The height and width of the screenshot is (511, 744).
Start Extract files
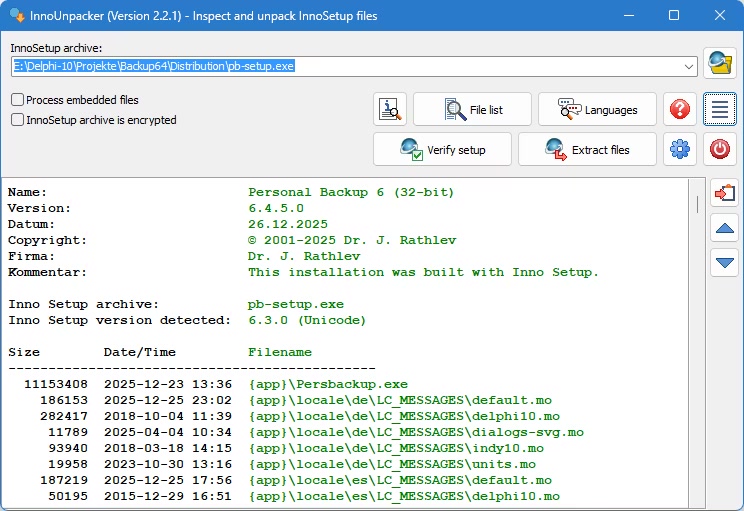click(x=587, y=149)
